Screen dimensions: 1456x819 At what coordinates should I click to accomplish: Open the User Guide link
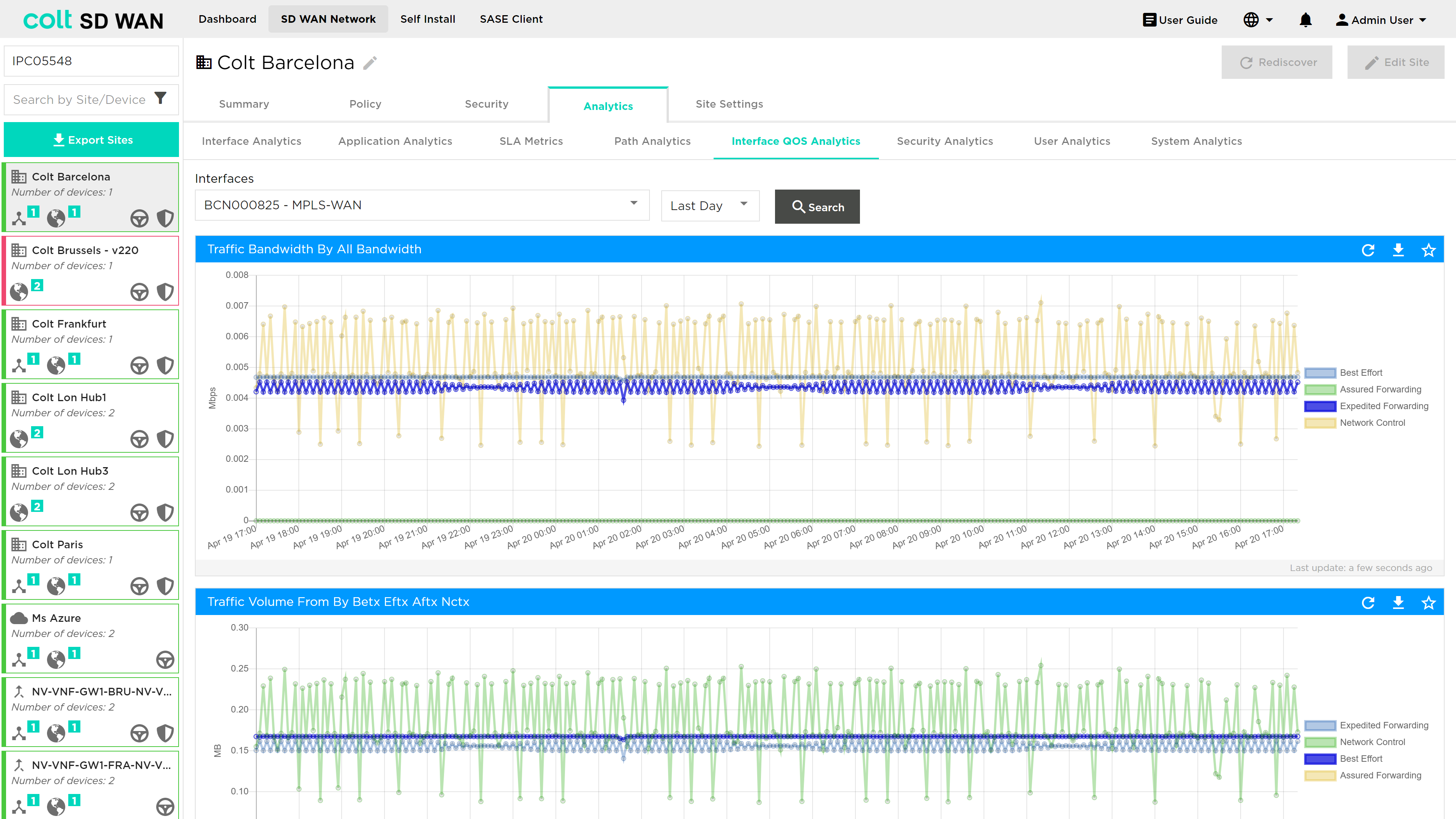coord(1180,20)
